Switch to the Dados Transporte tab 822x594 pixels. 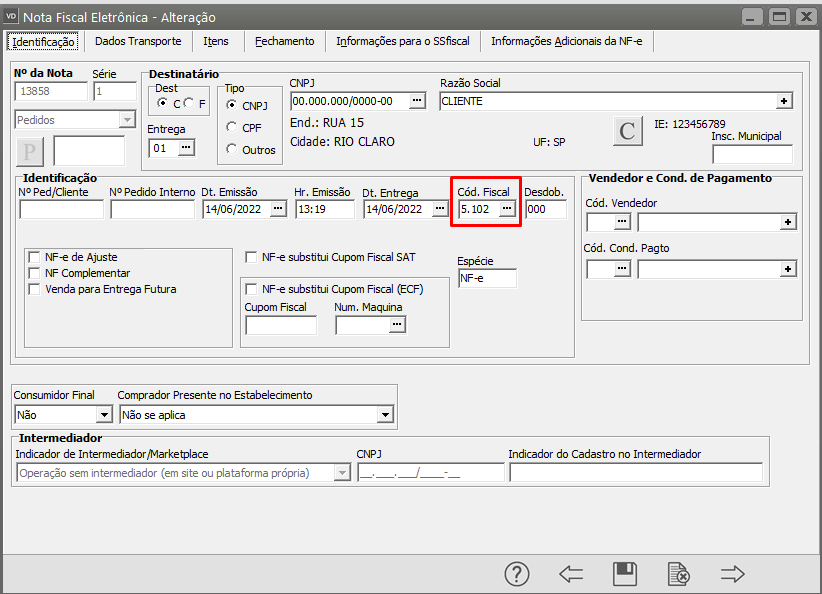[138, 41]
